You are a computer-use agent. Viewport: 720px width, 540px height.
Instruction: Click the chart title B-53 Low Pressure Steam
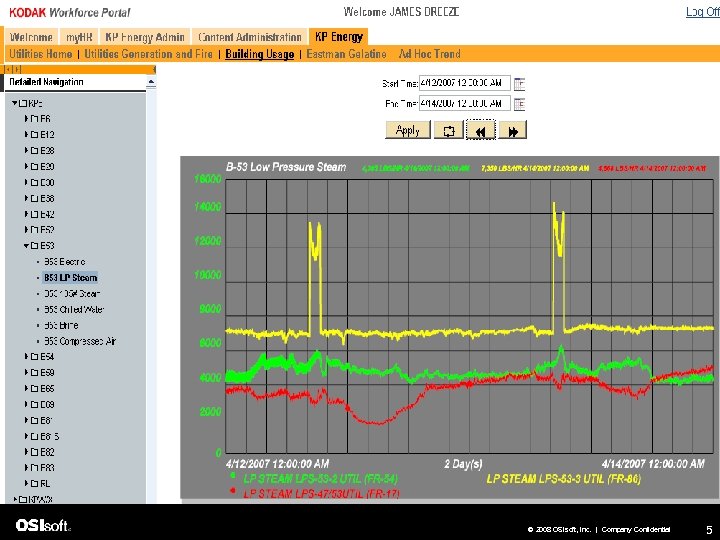pyautogui.click(x=286, y=167)
